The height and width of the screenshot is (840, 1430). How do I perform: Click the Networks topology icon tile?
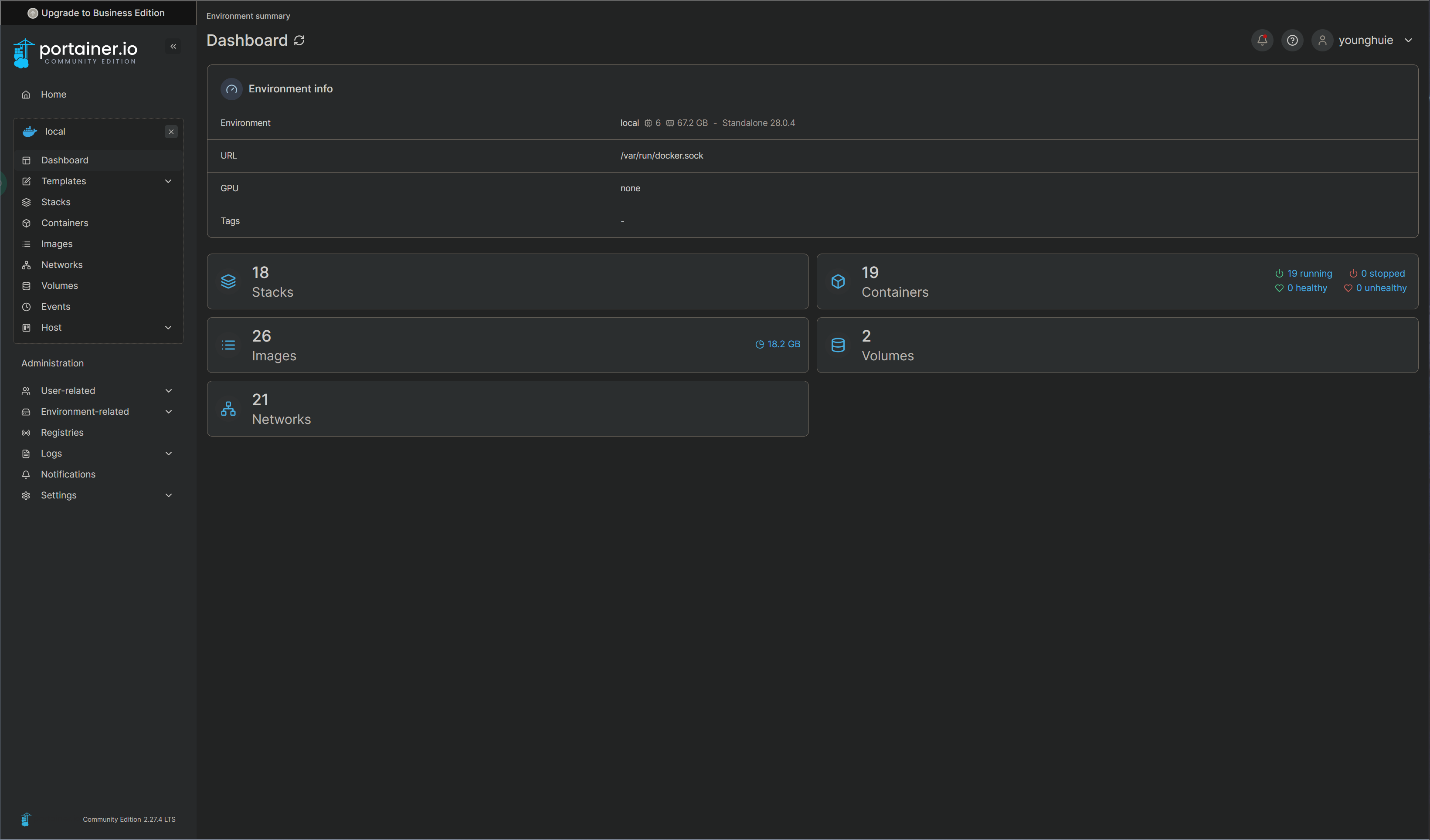[x=228, y=408]
